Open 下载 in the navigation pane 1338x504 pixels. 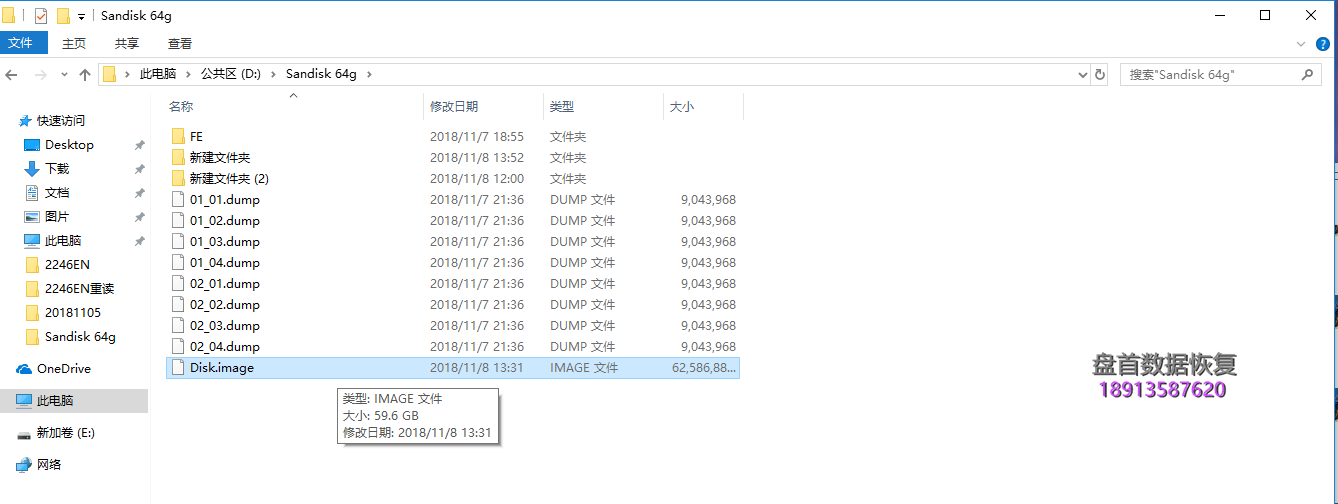coord(57,169)
